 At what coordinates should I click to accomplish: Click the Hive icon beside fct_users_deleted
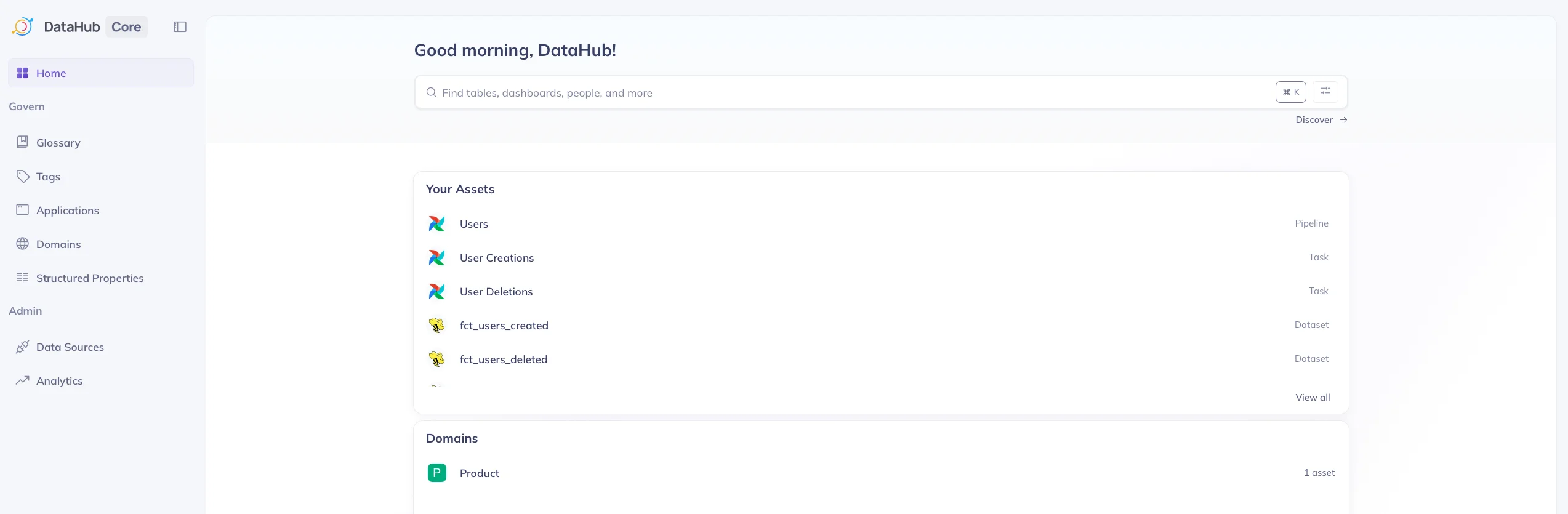pyautogui.click(x=437, y=359)
